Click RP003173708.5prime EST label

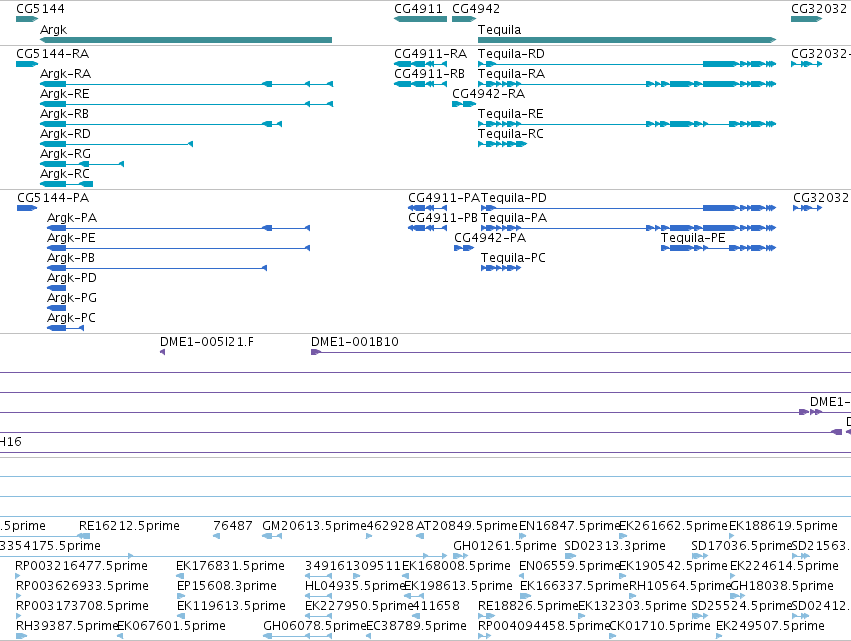pos(82,606)
